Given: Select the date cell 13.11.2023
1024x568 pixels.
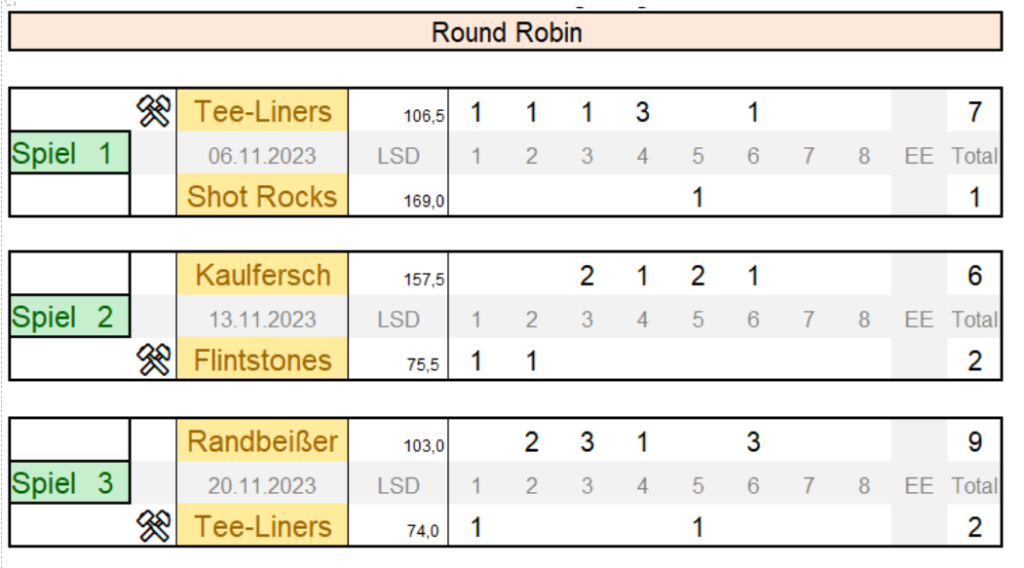Looking at the screenshot, I should [x=262, y=319].
